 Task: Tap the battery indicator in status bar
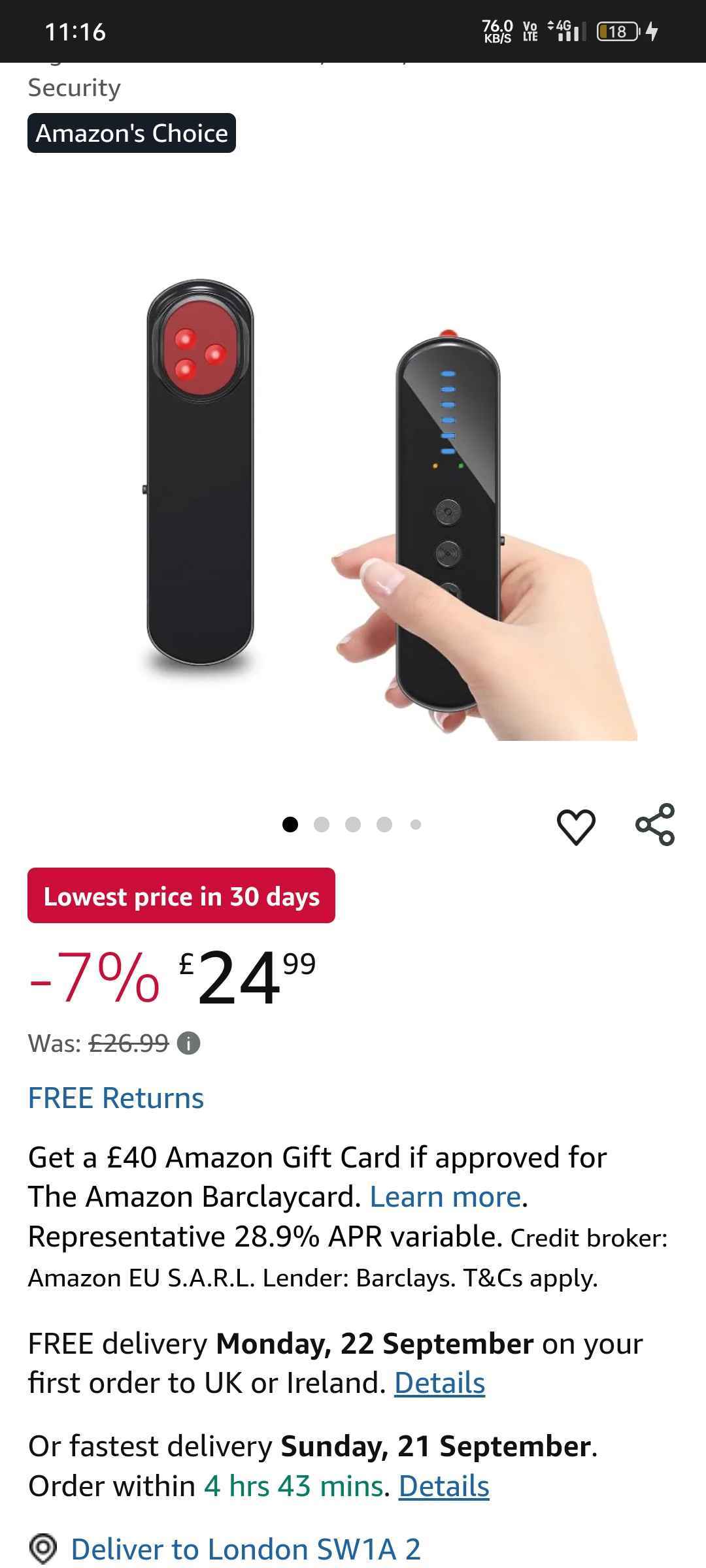618,31
